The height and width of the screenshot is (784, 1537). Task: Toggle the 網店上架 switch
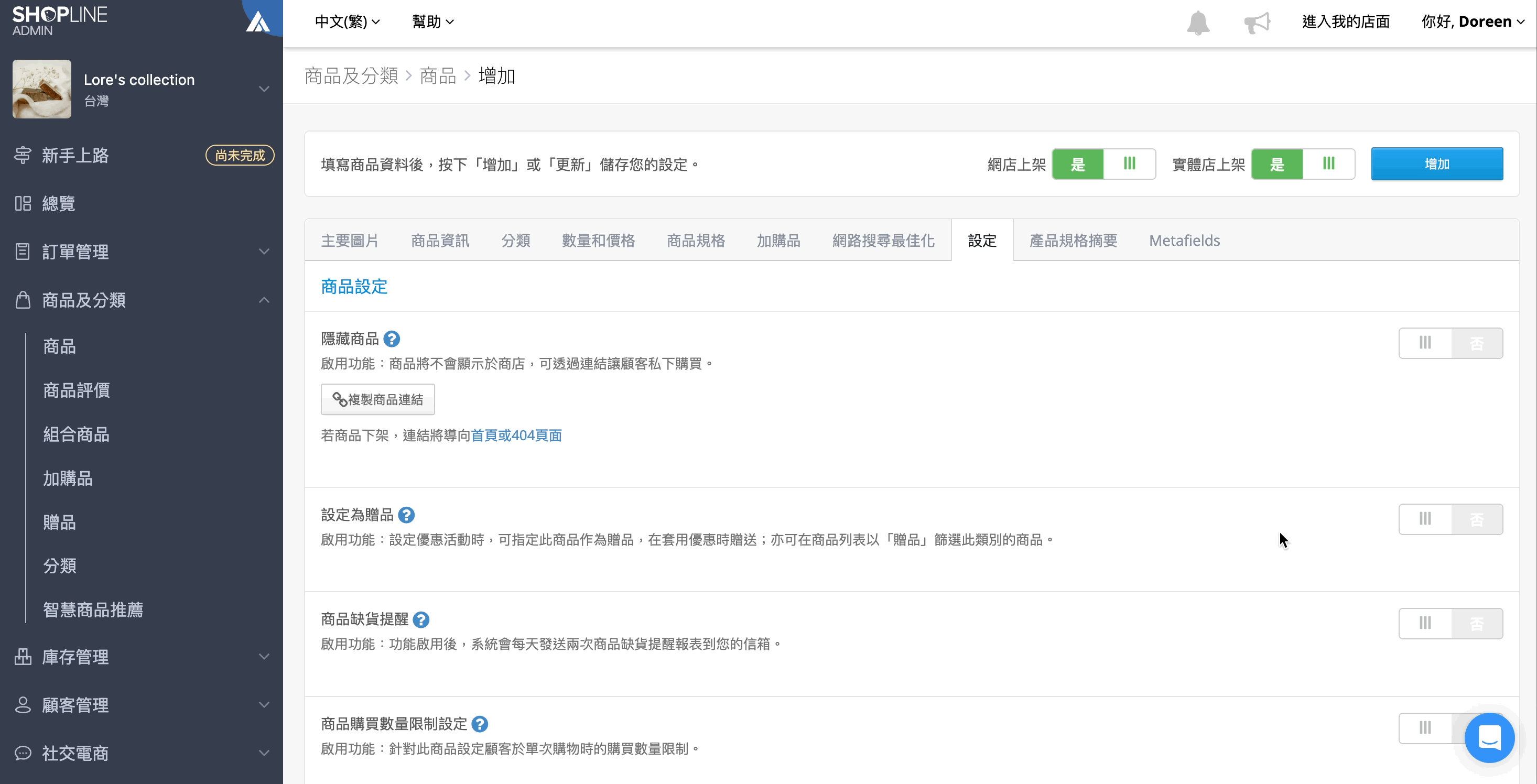click(1103, 164)
